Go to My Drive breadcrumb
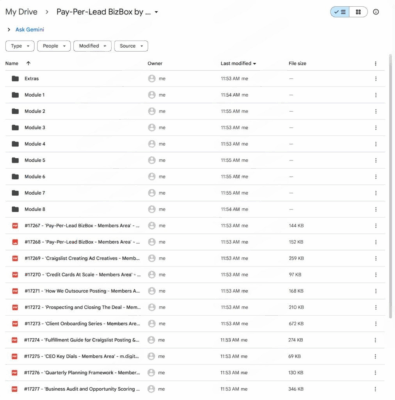Screen dimensions: 395x400 tap(21, 12)
